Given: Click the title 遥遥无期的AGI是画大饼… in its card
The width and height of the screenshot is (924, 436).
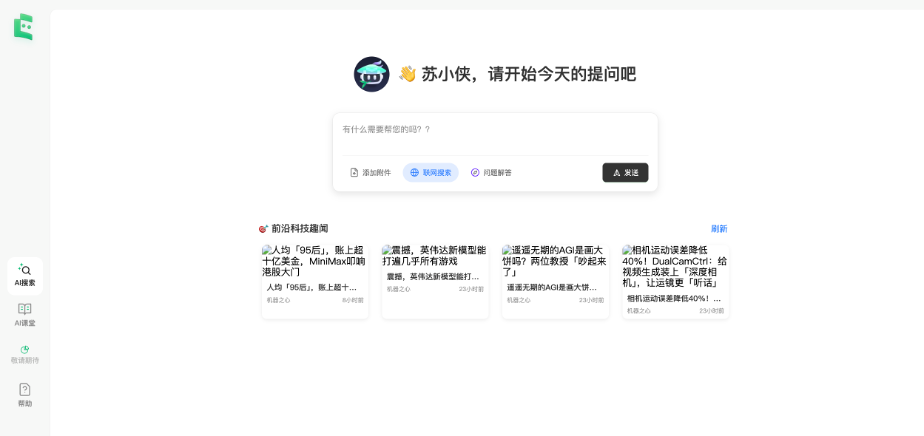Looking at the screenshot, I should click(552, 288).
